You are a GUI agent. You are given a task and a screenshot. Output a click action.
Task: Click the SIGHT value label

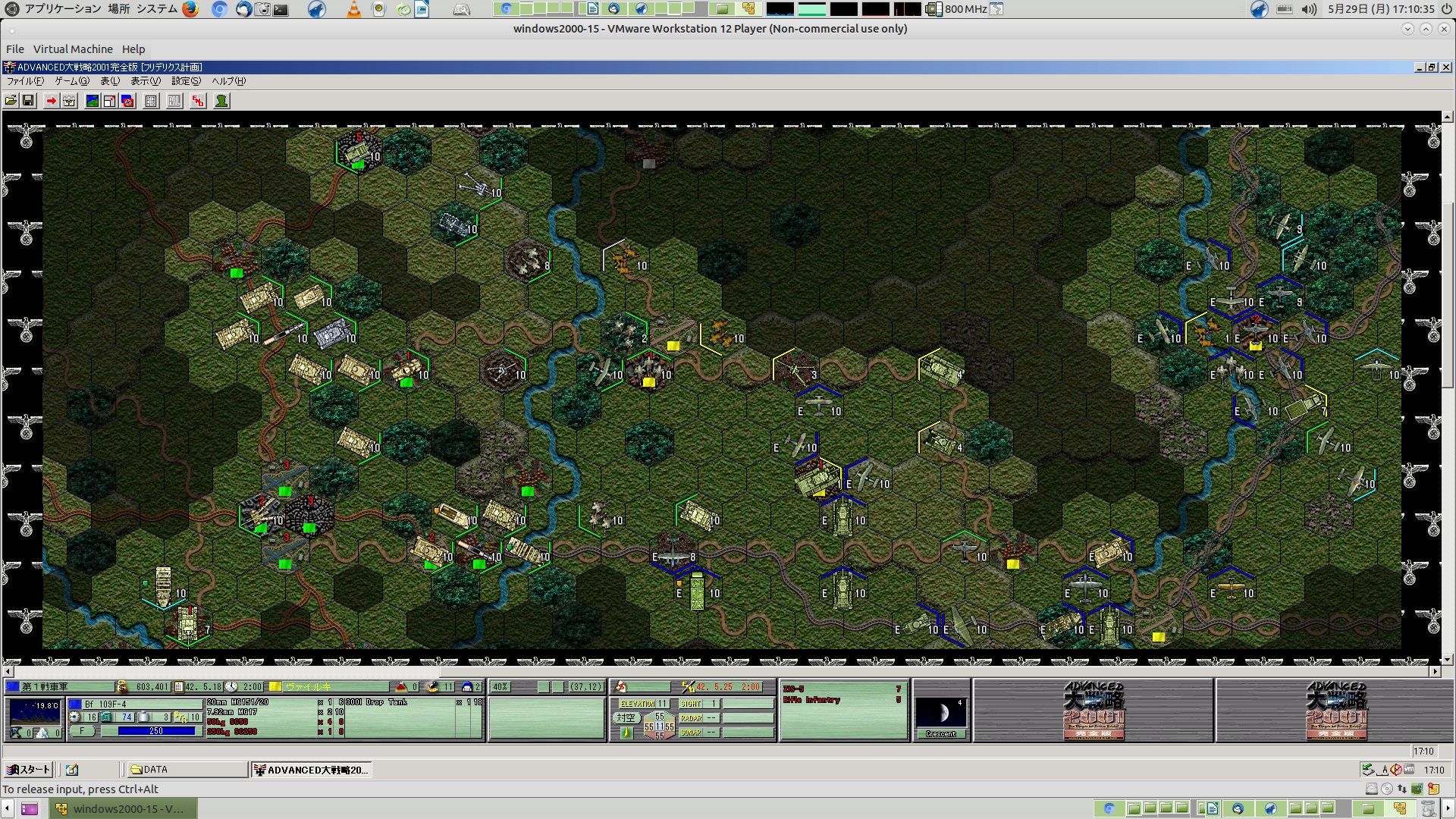pos(692,704)
